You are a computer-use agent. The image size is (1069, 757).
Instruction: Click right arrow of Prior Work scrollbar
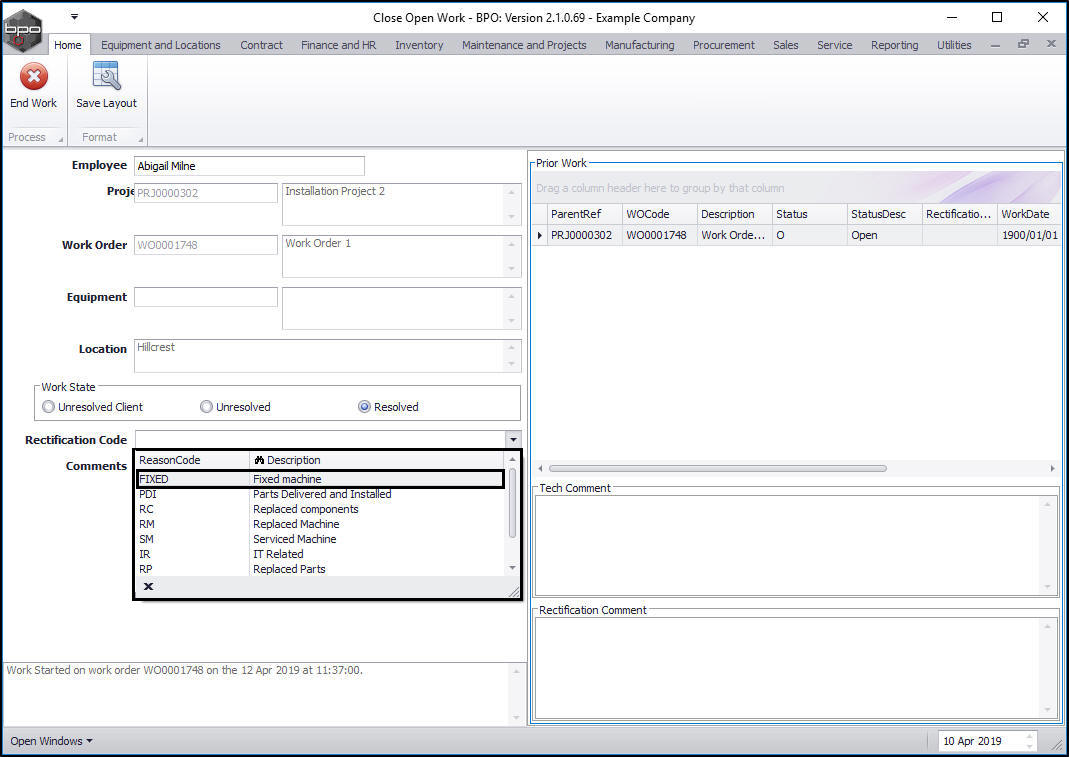[x=1053, y=469]
